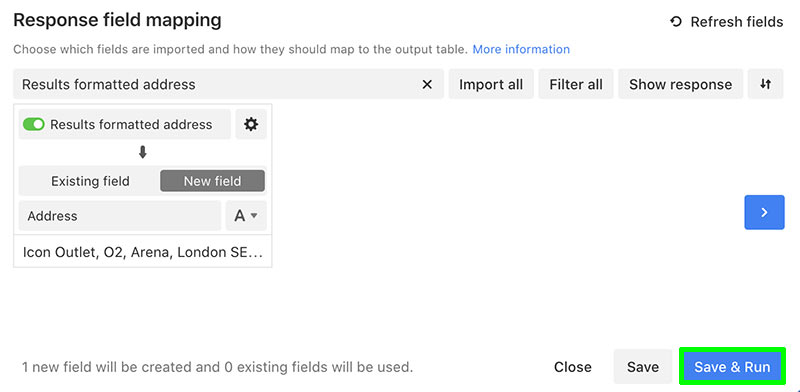Viewport: 800px width, 392px height.
Task: Click the Save button
Action: 643,367
